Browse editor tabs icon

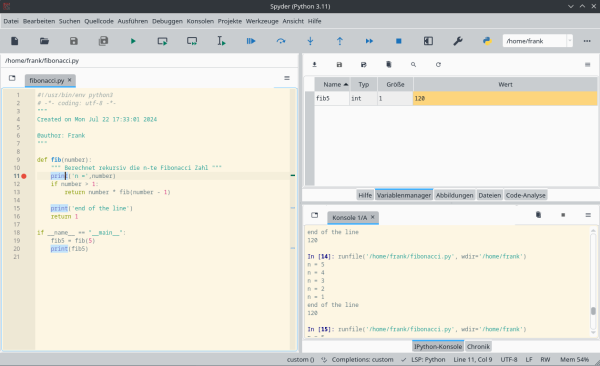pos(12,78)
